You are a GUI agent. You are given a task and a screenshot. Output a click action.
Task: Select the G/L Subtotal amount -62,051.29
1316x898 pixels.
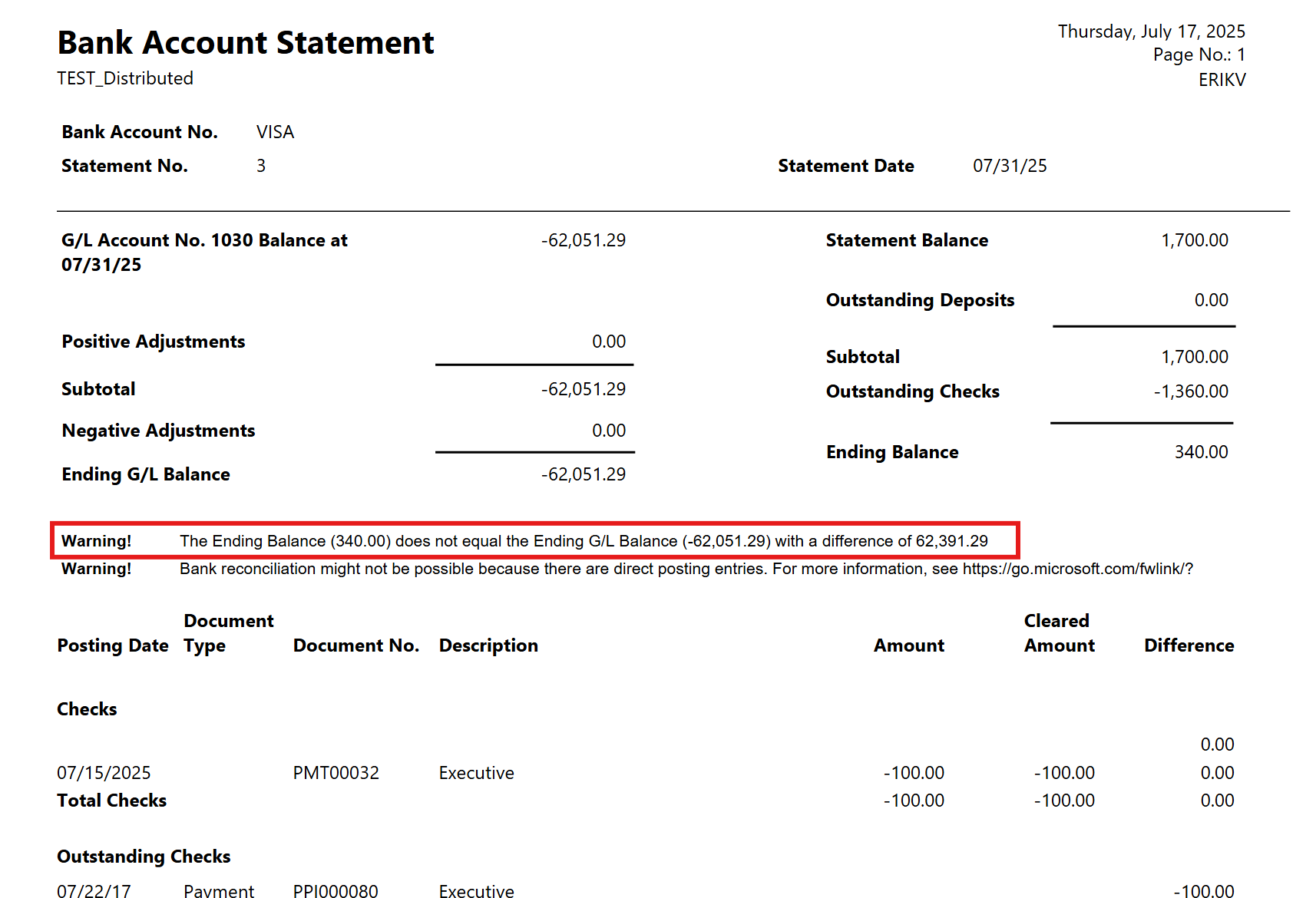(x=583, y=389)
